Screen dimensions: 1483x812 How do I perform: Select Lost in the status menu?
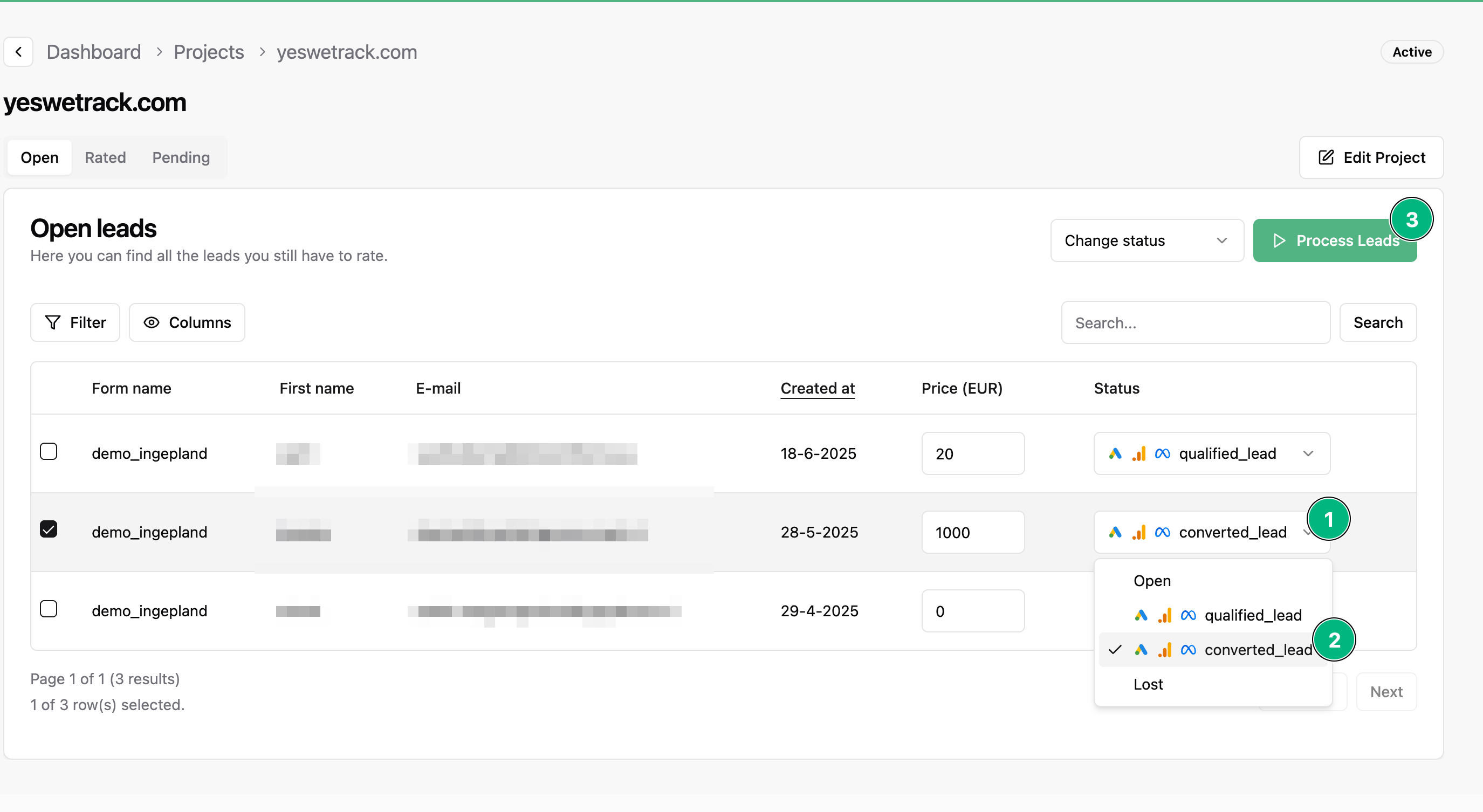1212,684
